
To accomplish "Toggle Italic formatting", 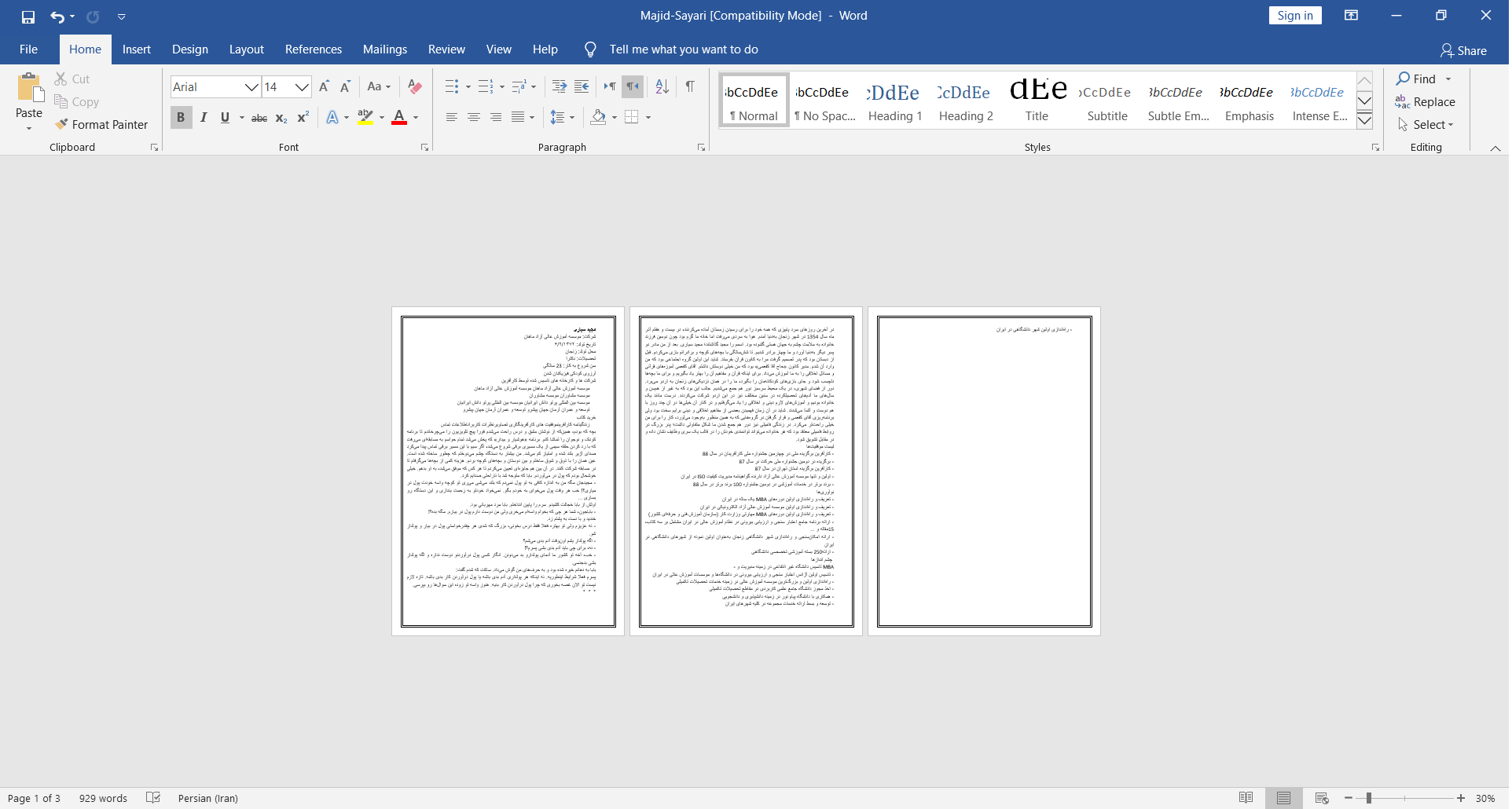I will click(x=204, y=117).
